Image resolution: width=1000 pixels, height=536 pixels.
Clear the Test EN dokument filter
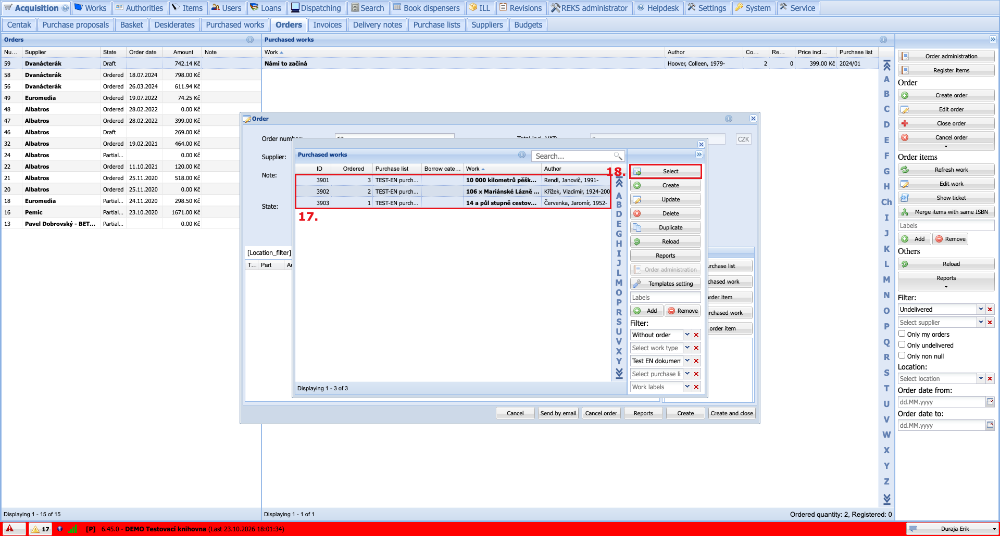(696, 361)
